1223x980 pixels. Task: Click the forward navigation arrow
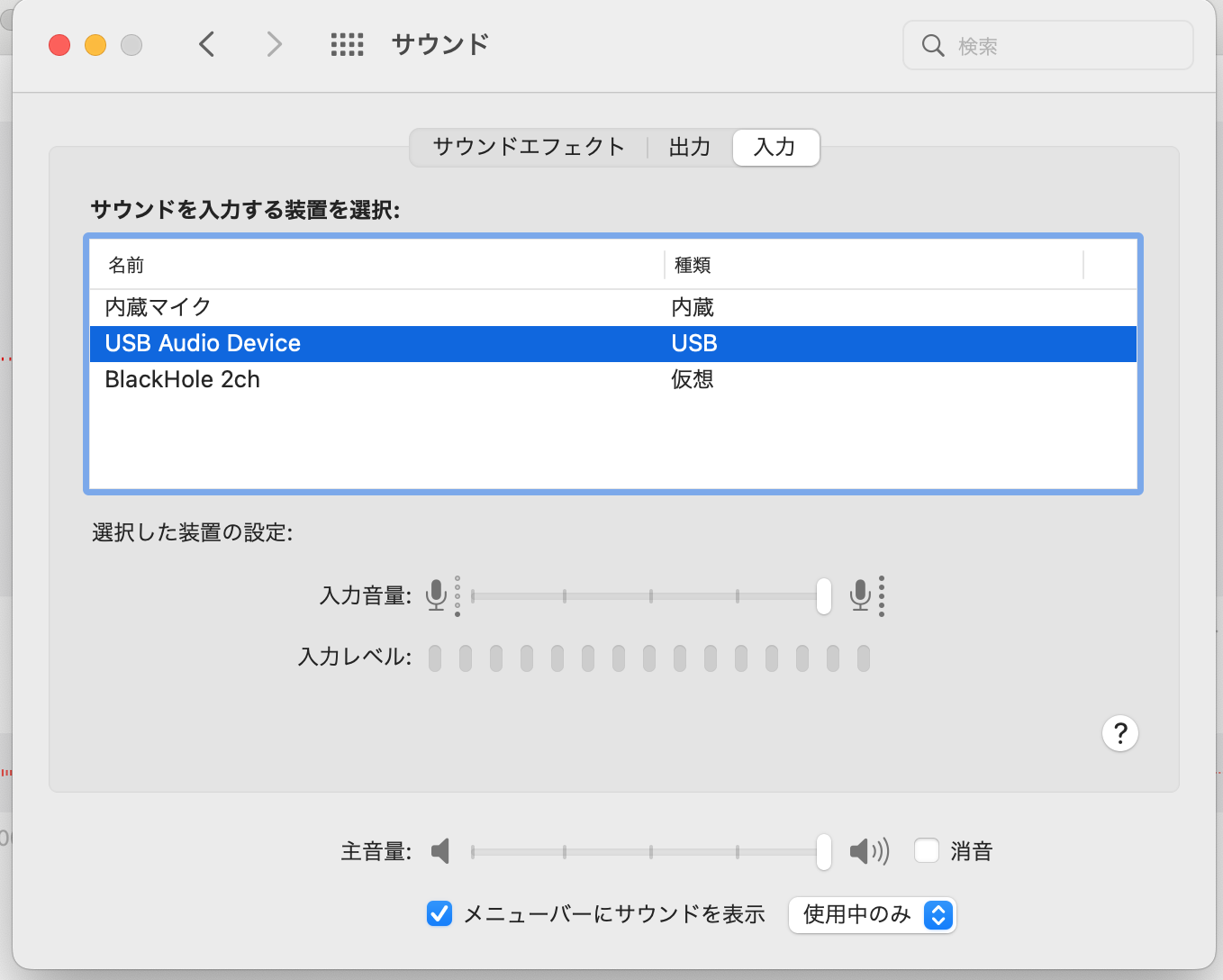(x=274, y=44)
